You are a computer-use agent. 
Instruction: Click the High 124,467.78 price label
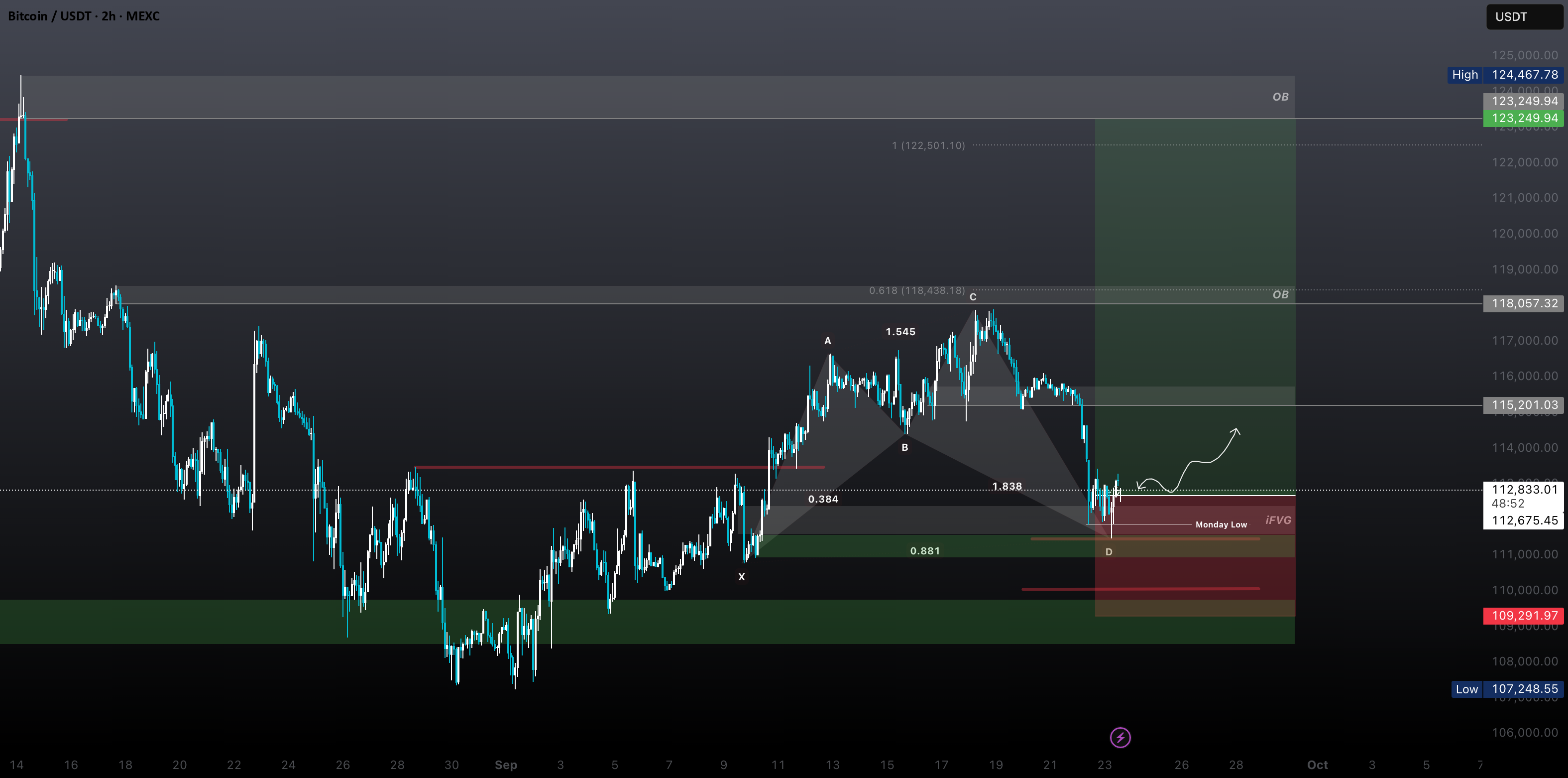tap(1505, 74)
